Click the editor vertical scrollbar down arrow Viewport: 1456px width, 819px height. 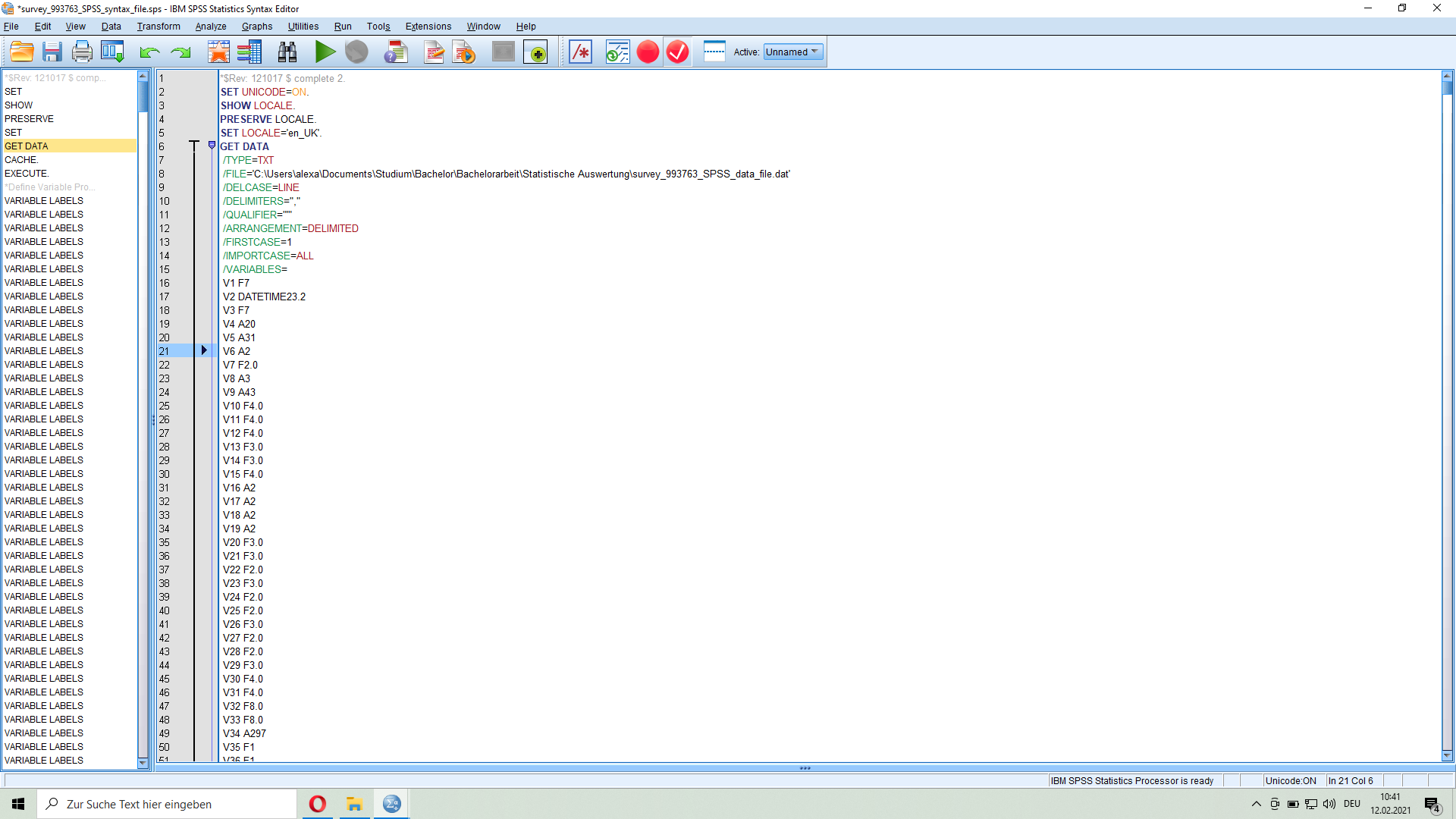click(x=1447, y=755)
